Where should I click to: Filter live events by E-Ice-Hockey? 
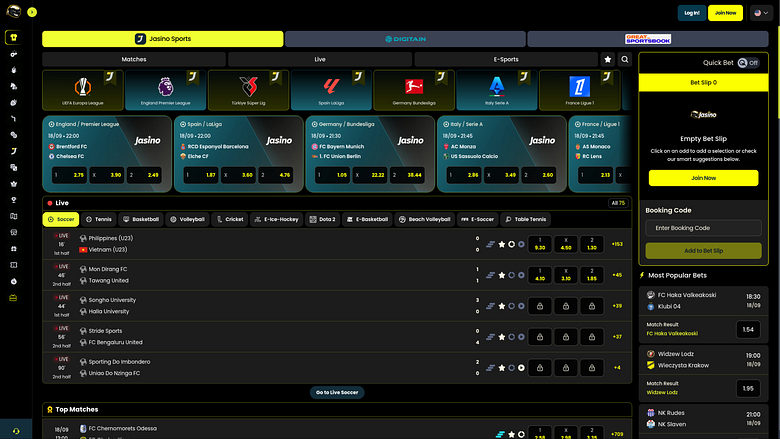click(x=277, y=219)
